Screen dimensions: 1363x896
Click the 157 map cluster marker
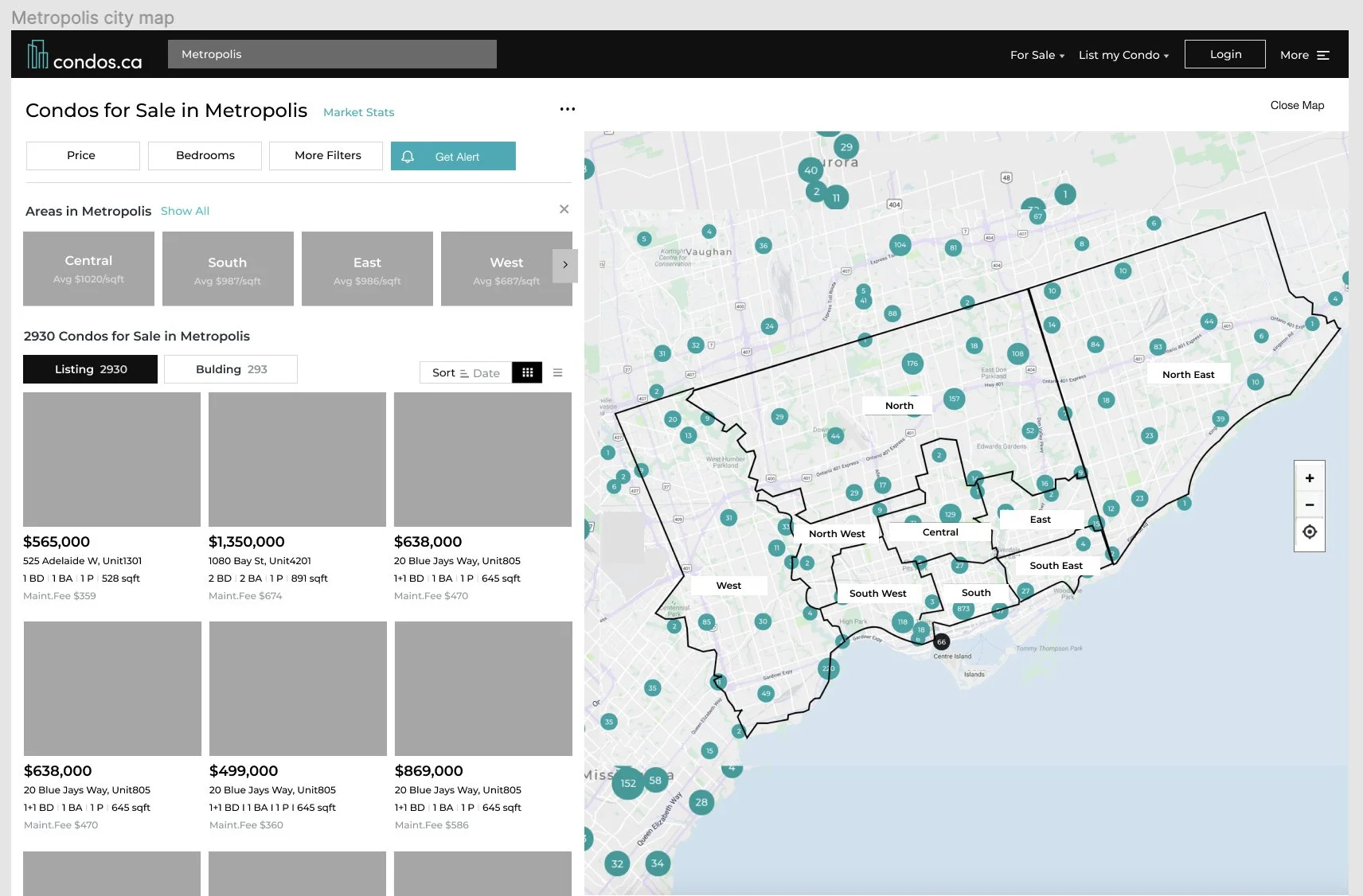tap(954, 399)
